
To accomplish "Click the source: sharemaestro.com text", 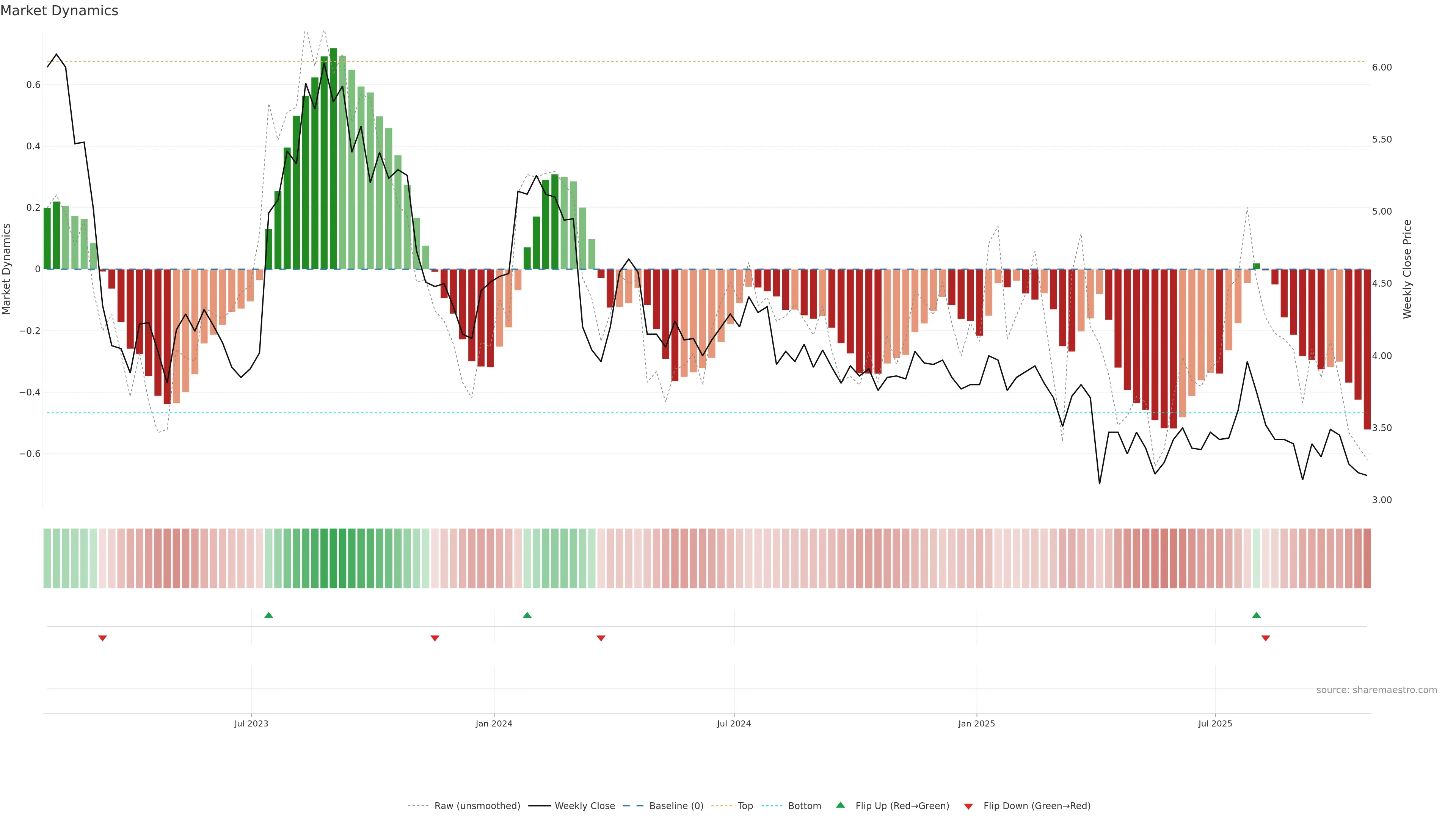I will tap(1376, 690).
